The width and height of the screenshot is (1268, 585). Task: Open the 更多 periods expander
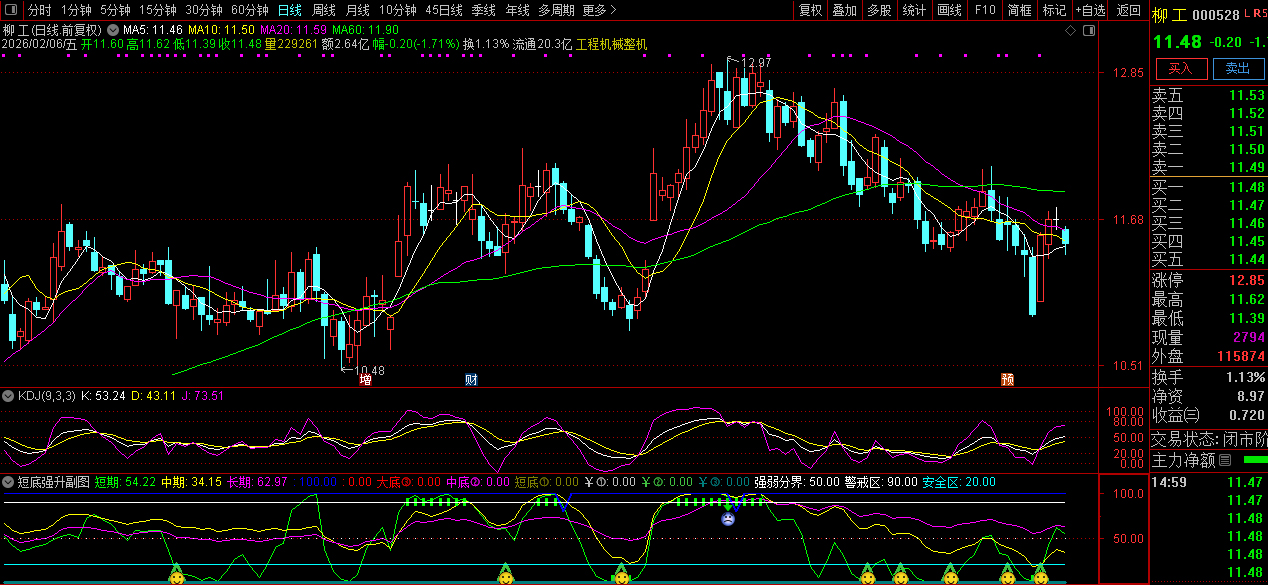click(x=597, y=10)
